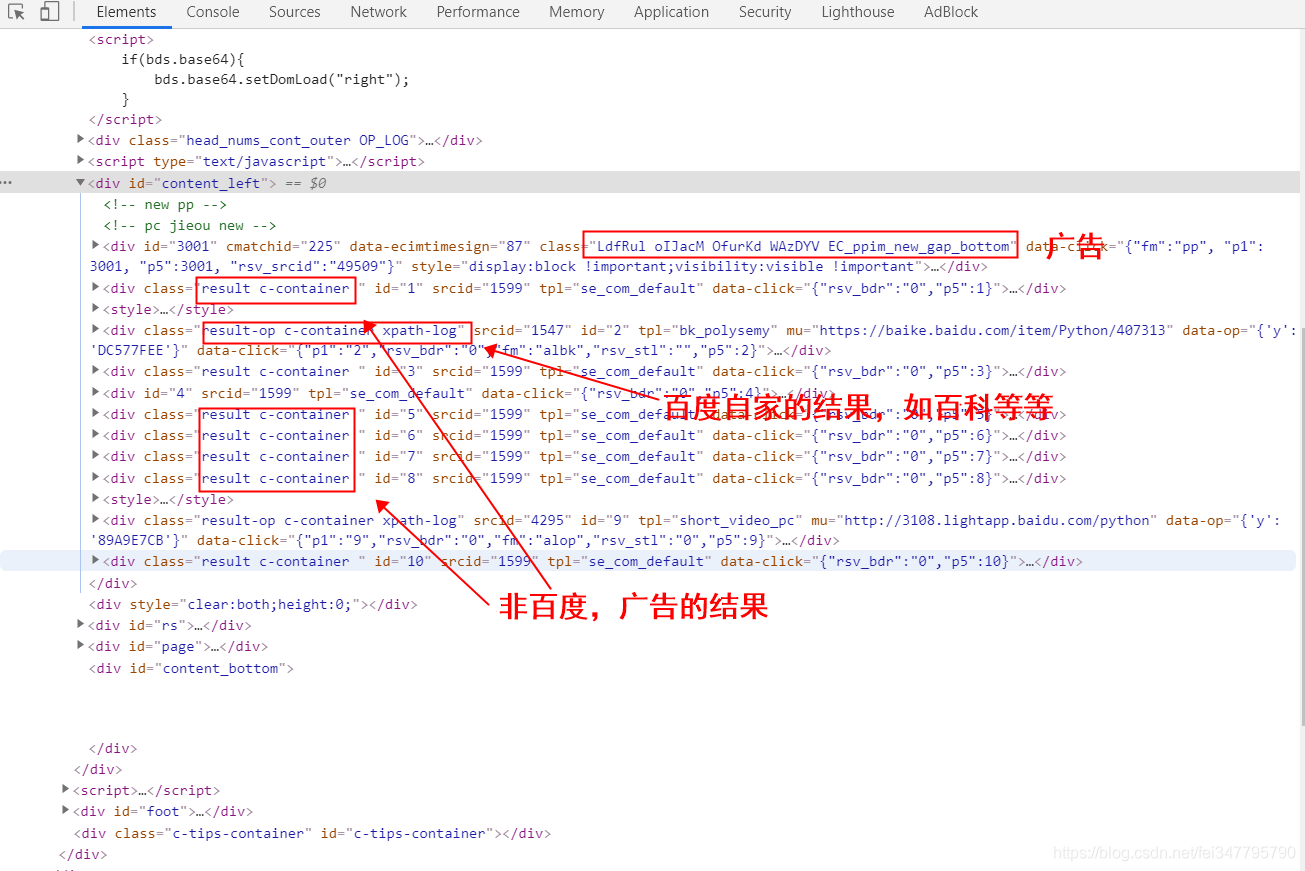This screenshot has width=1305, height=871.
Task: Select the content_left div line
Action: (650, 183)
